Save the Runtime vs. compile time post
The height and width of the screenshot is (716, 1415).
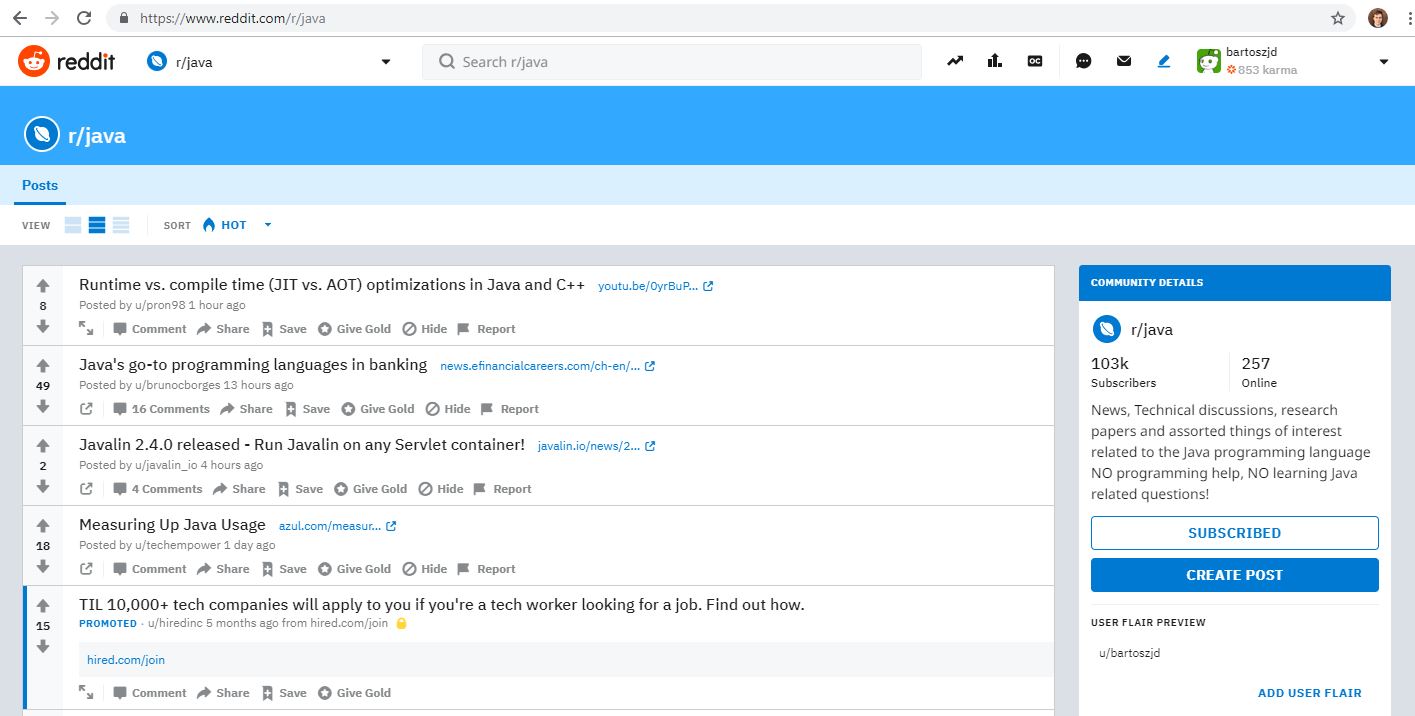click(x=291, y=328)
